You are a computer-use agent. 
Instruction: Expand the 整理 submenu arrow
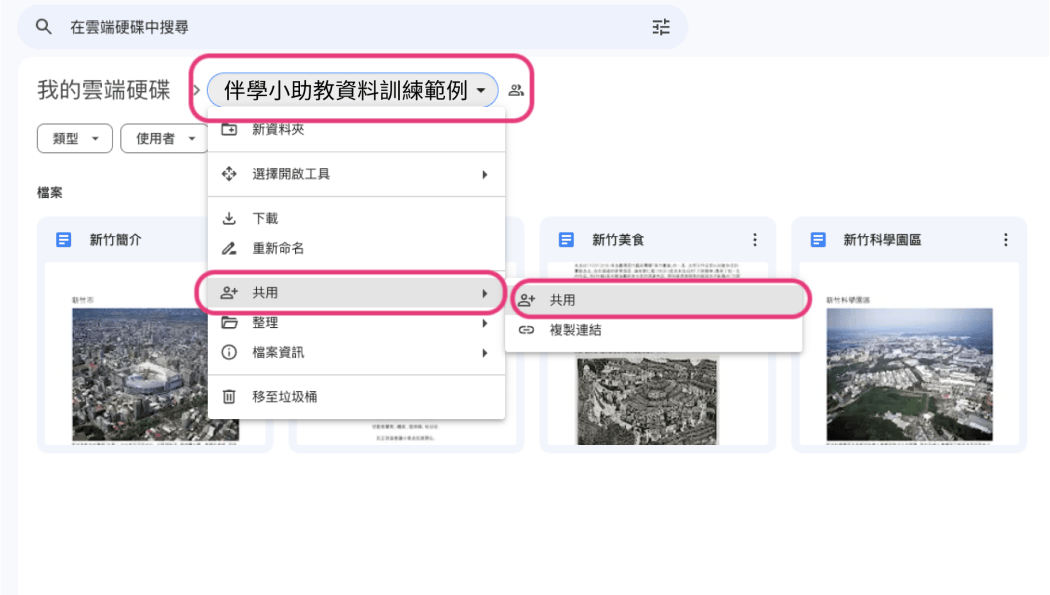(485, 323)
